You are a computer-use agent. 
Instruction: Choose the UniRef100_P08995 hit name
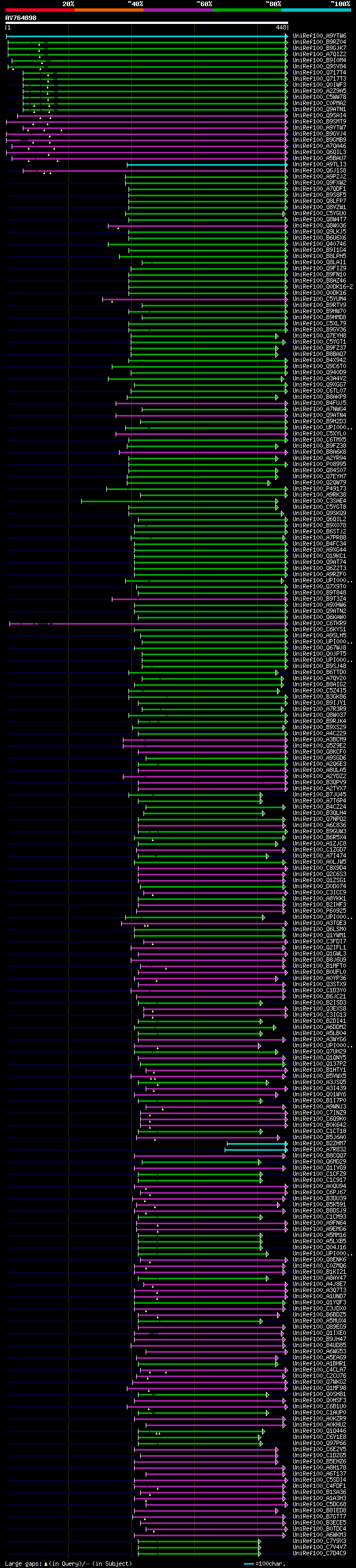(319, 464)
